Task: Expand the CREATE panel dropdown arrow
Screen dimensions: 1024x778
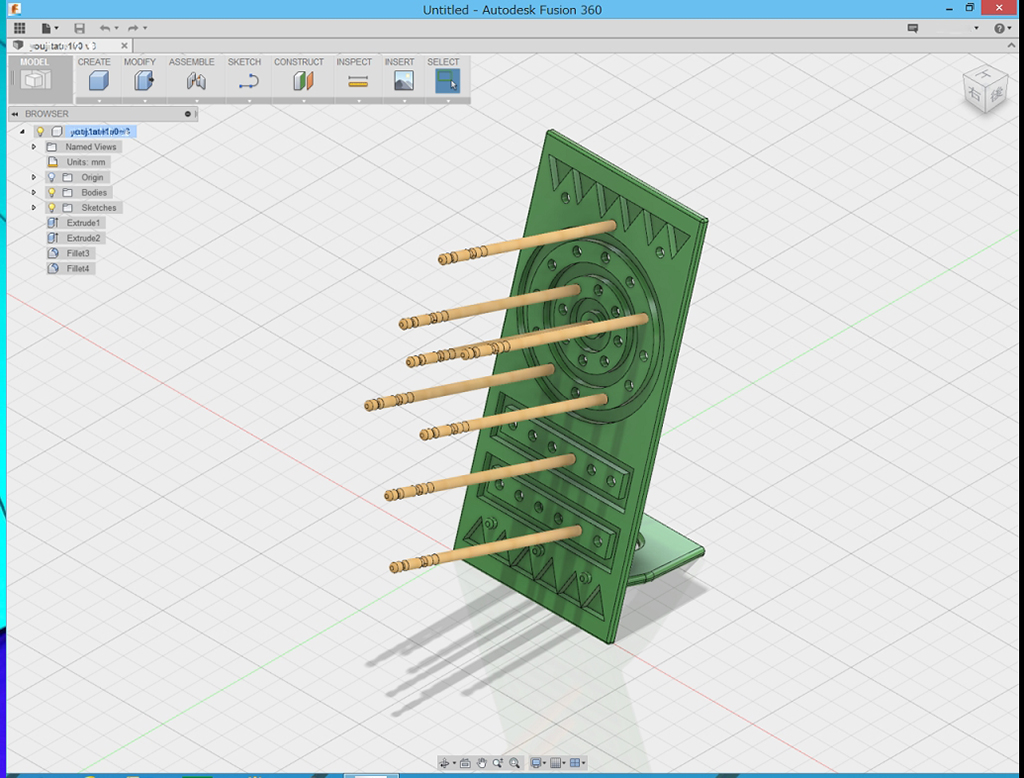Action: coord(99,101)
